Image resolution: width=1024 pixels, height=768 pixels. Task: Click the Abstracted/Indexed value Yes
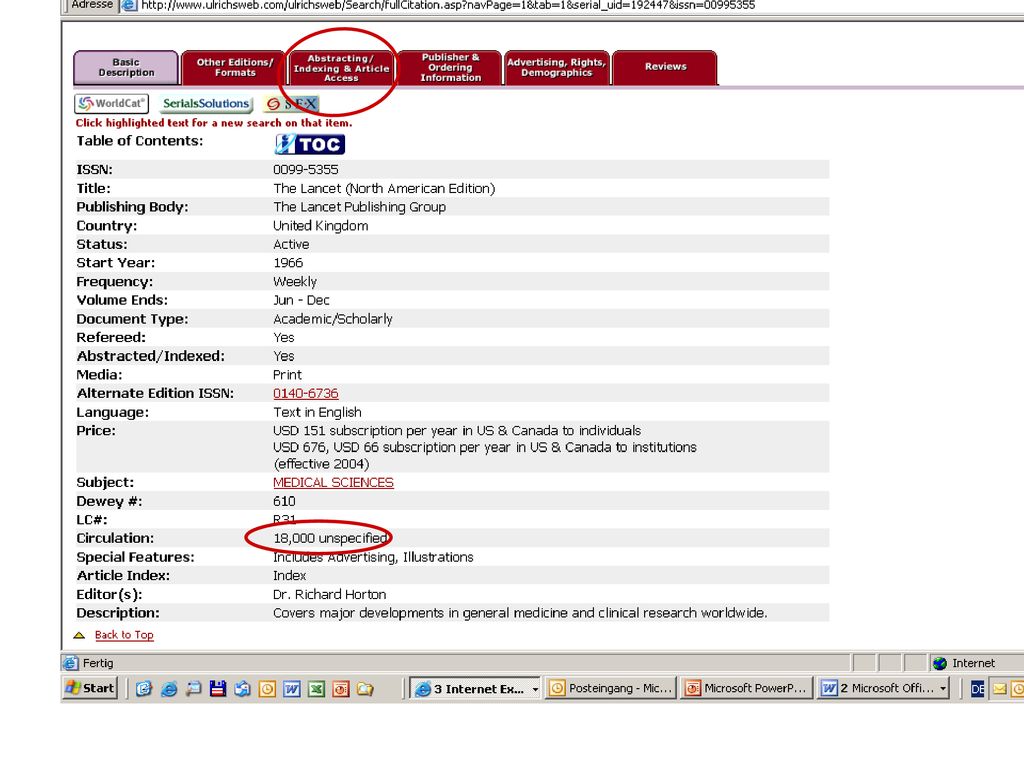click(x=283, y=356)
